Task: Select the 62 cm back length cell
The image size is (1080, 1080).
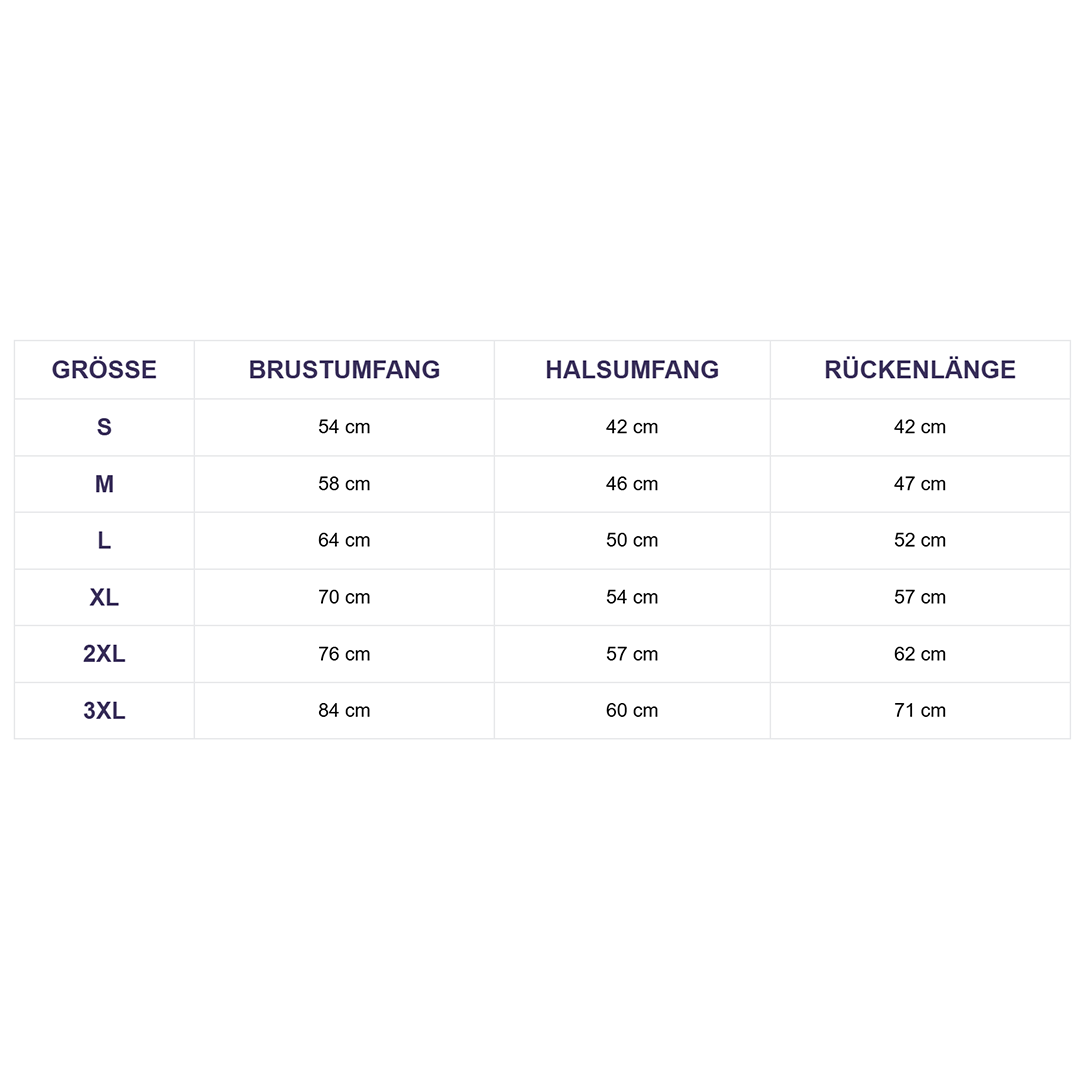Action: coord(920,654)
